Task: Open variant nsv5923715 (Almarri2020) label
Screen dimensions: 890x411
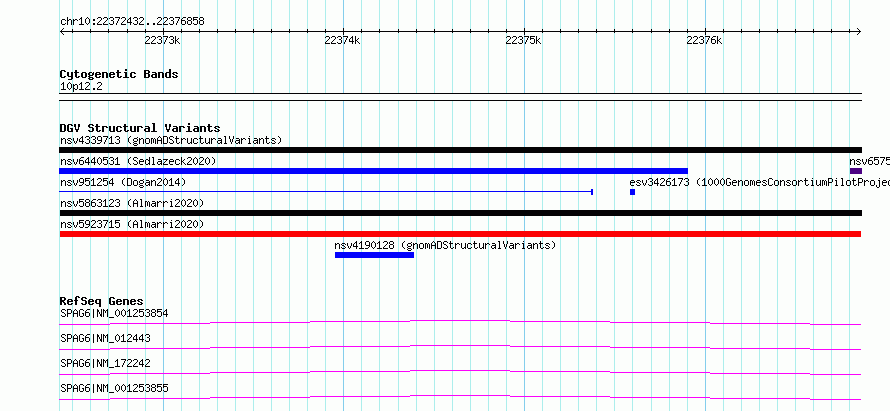Action: tap(132, 224)
